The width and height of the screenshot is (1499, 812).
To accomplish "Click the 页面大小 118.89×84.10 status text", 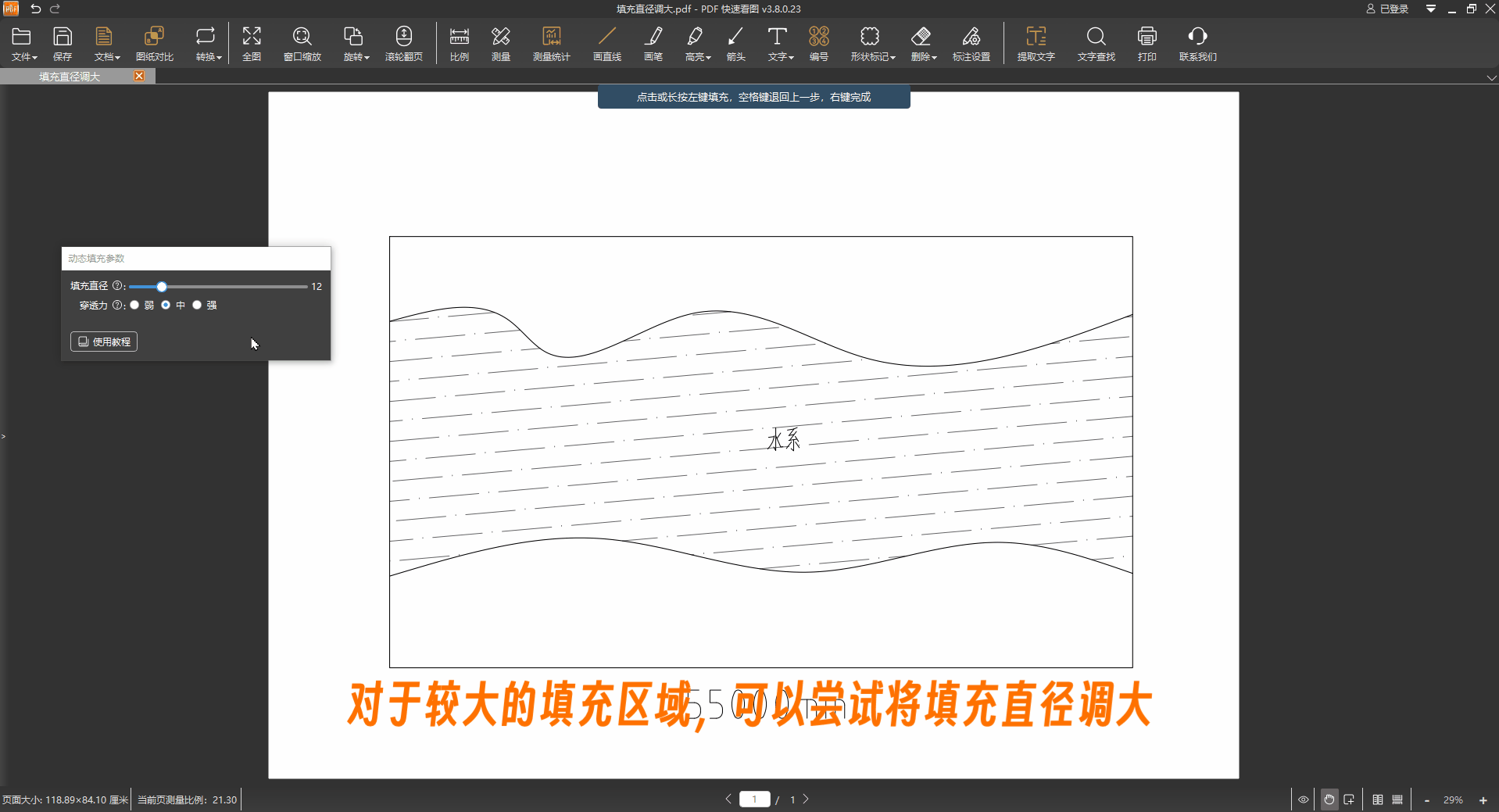I will [65, 800].
